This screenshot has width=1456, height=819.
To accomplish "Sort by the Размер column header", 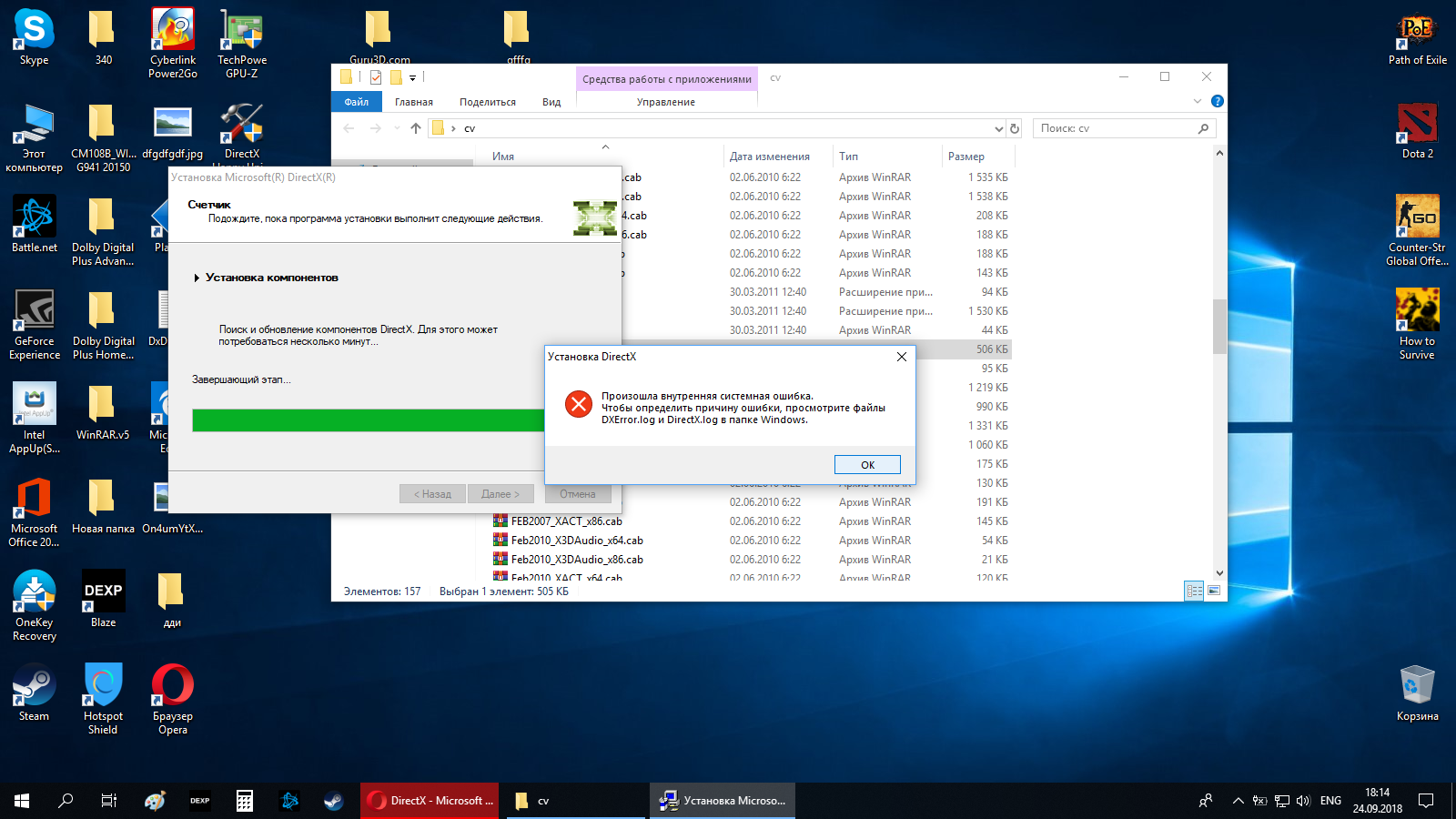I will coord(966,157).
